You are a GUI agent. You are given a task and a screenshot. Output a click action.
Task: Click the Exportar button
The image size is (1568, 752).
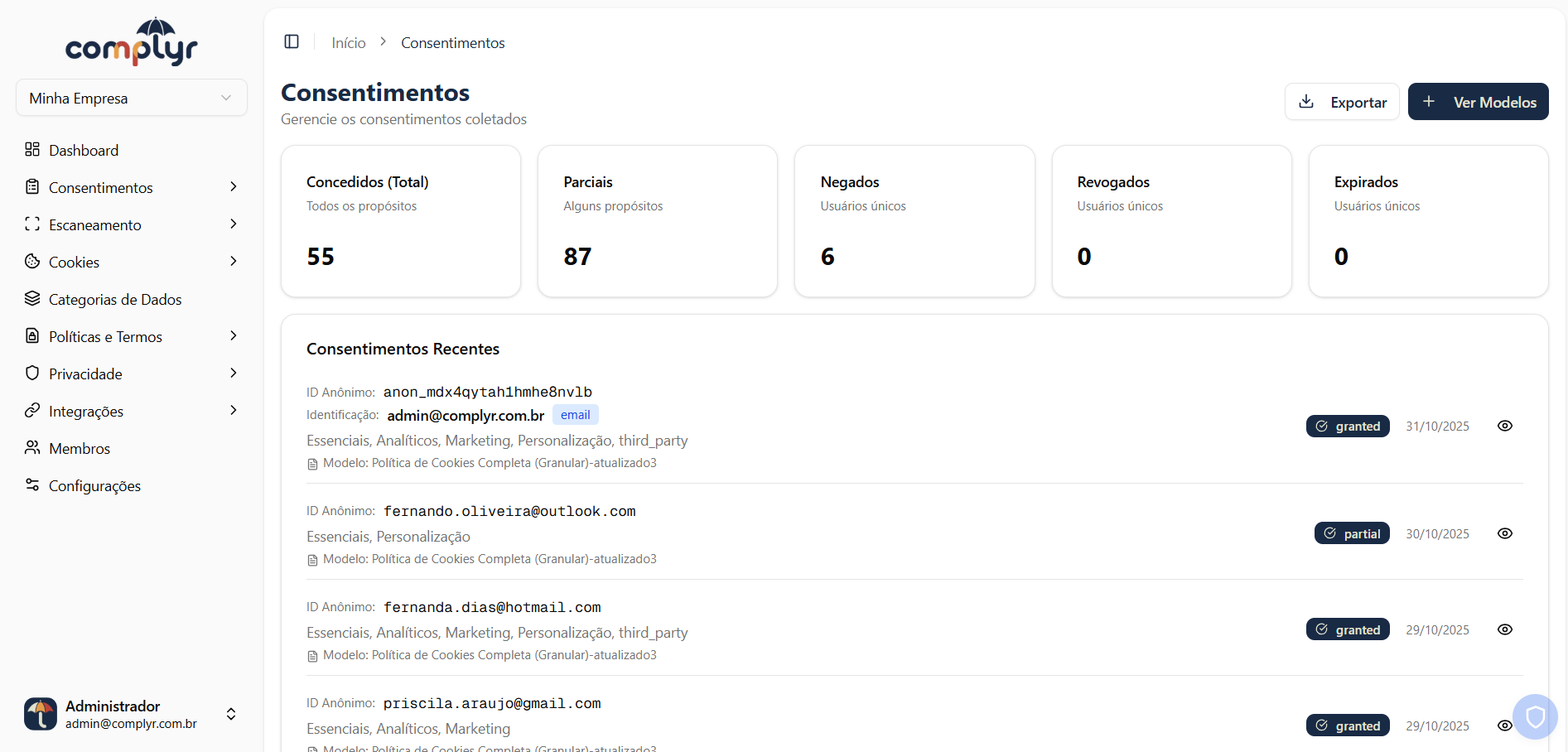(1342, 101)
